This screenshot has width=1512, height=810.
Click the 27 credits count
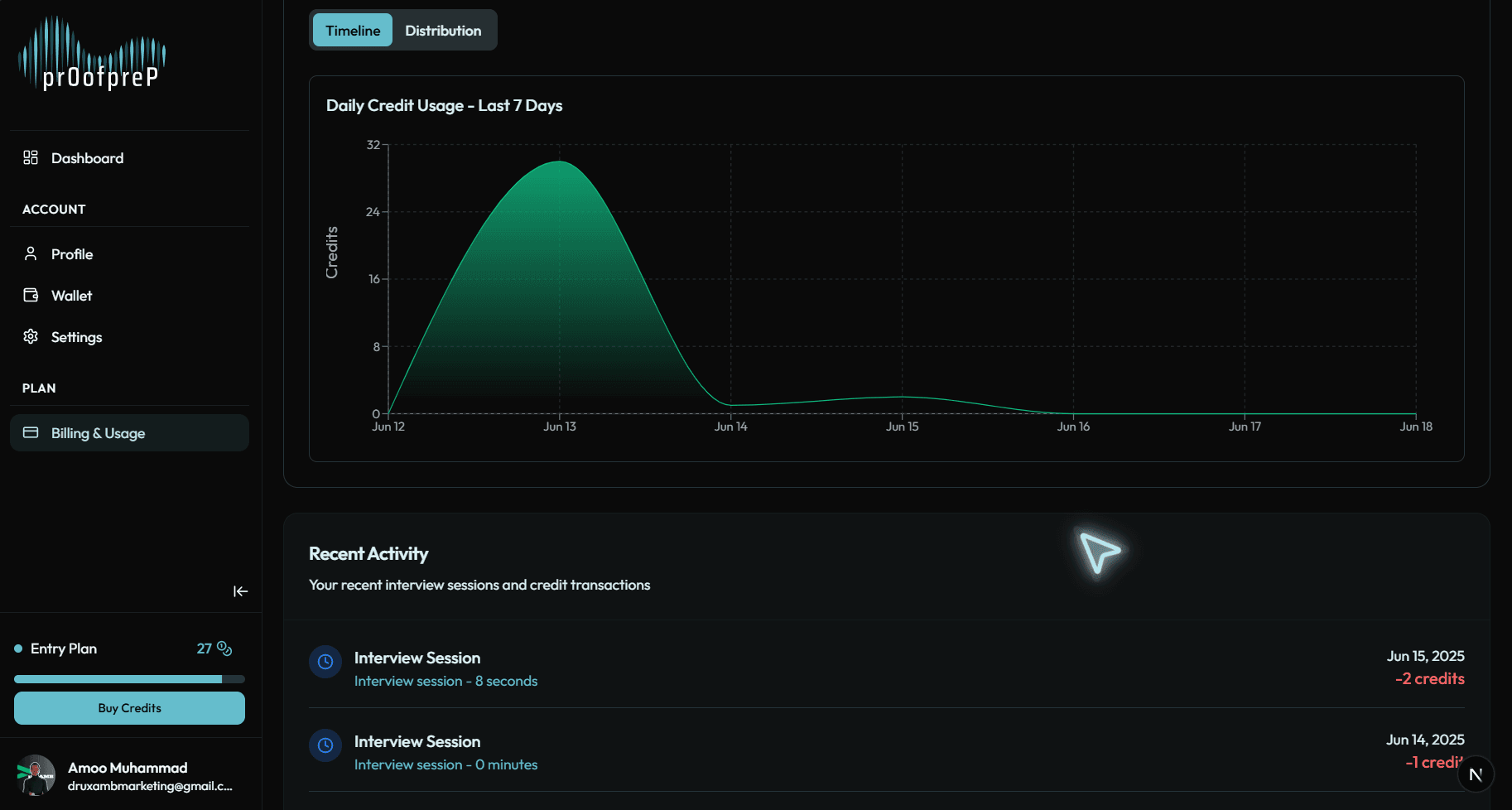[x=204, y=648]
